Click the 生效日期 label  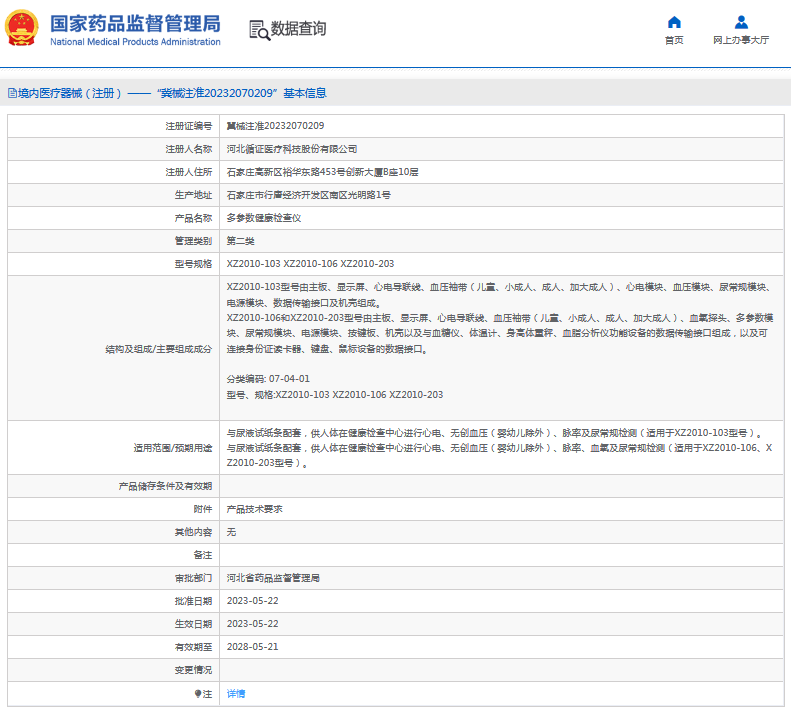193,624
